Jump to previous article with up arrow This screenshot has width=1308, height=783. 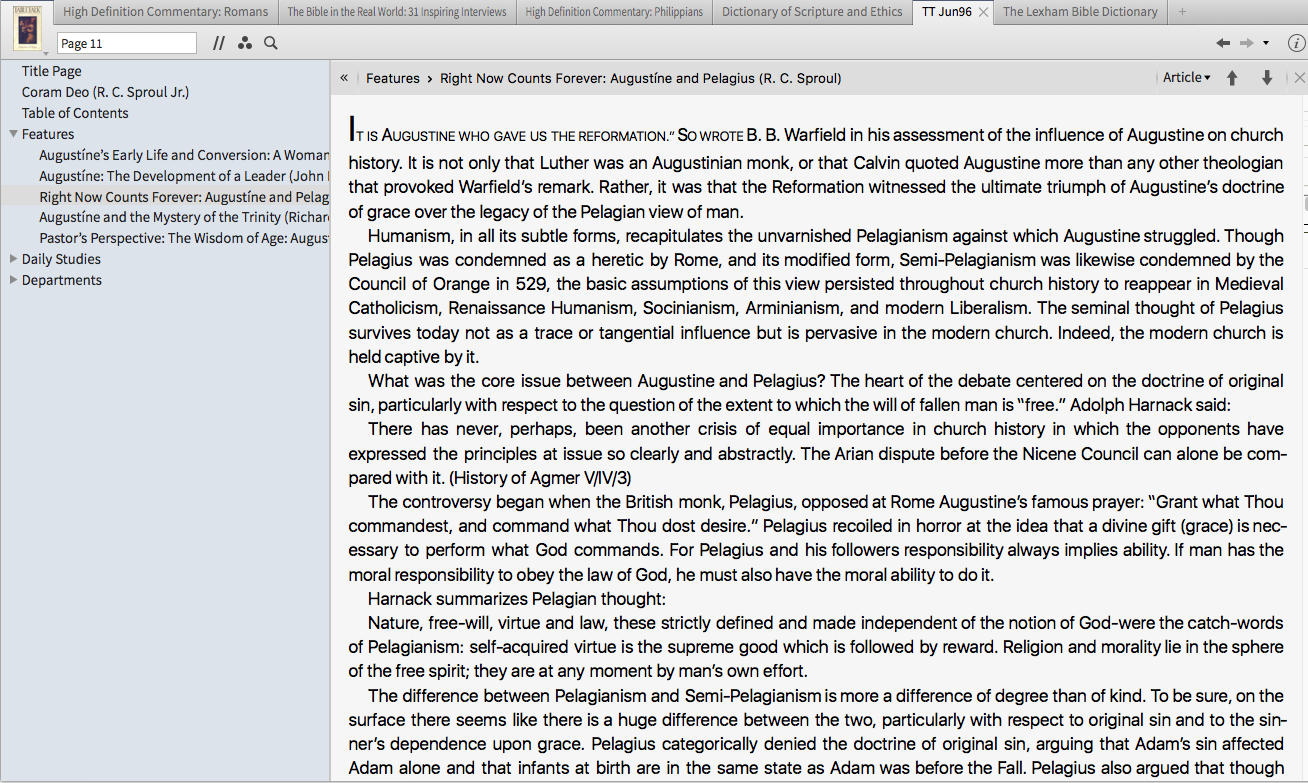click(1232, 78)
